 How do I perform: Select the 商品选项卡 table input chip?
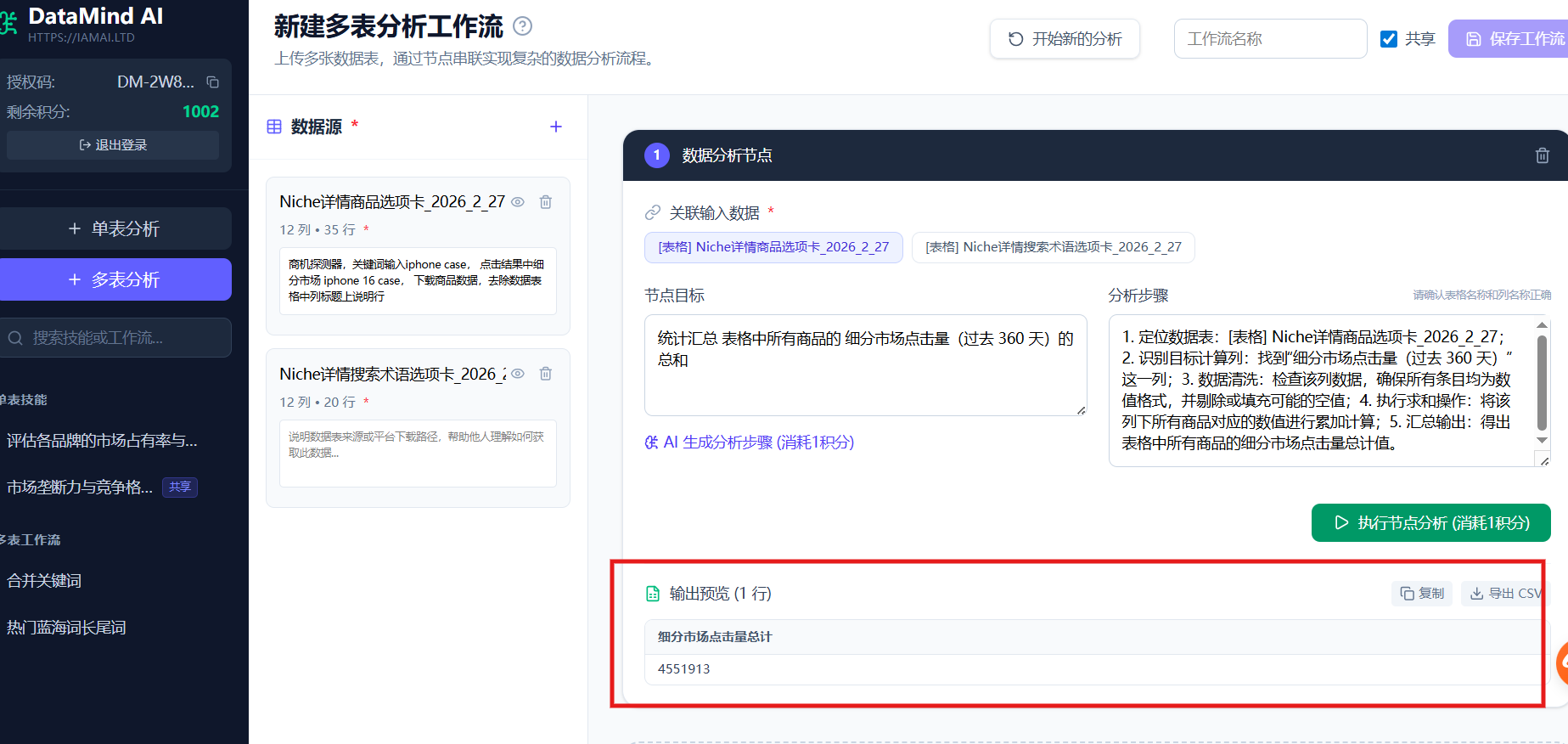pos(773,247)
